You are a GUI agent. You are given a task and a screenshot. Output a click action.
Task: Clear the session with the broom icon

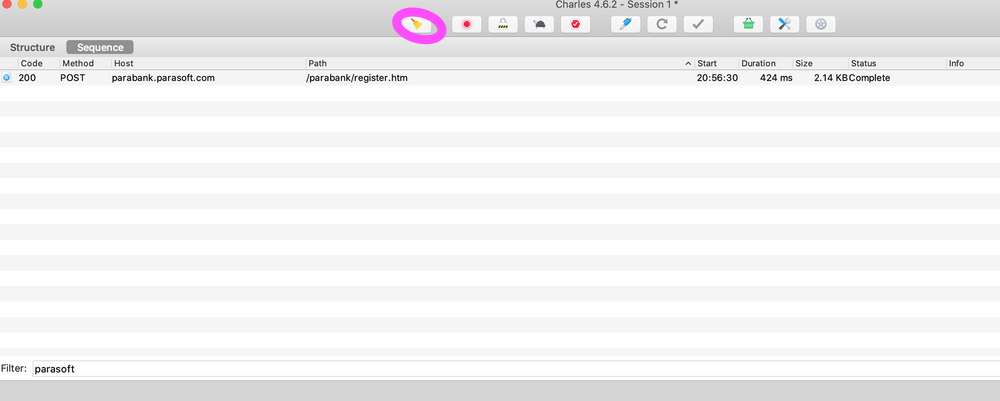click(416, 24)
